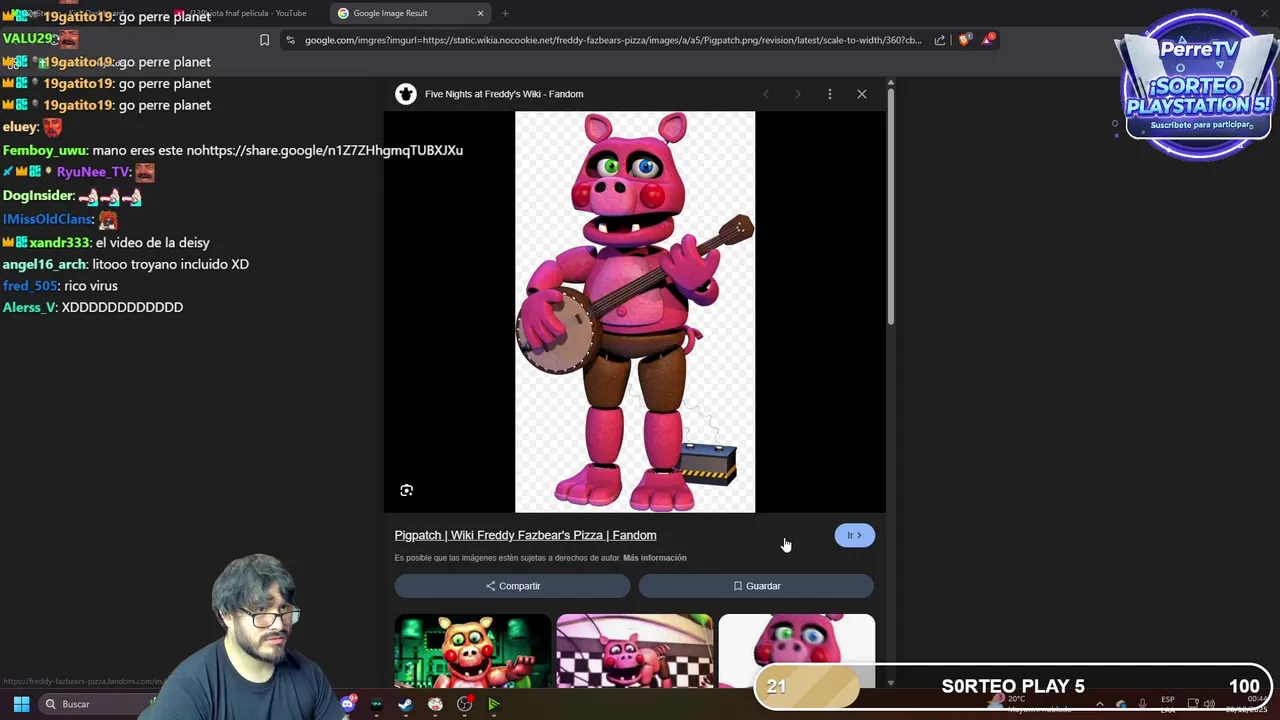Click the username fred_505 in chat
This screenshot has width=1280, height=720.
(30, 286)
